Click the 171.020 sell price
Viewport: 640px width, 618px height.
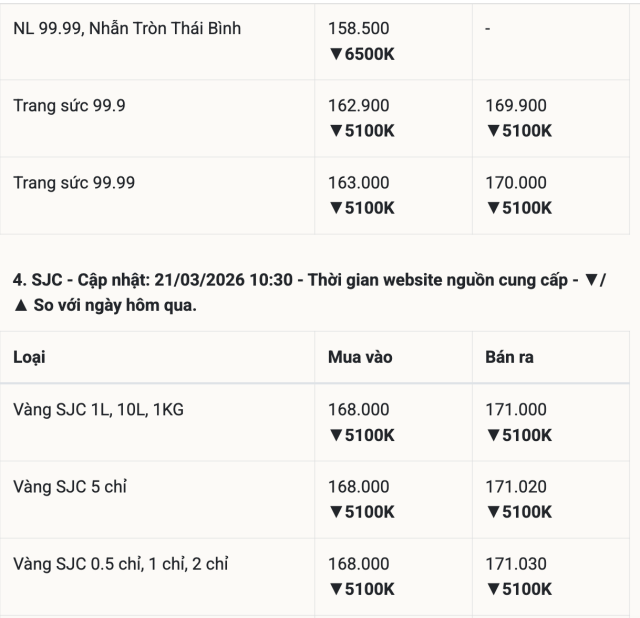pos(516,487)
